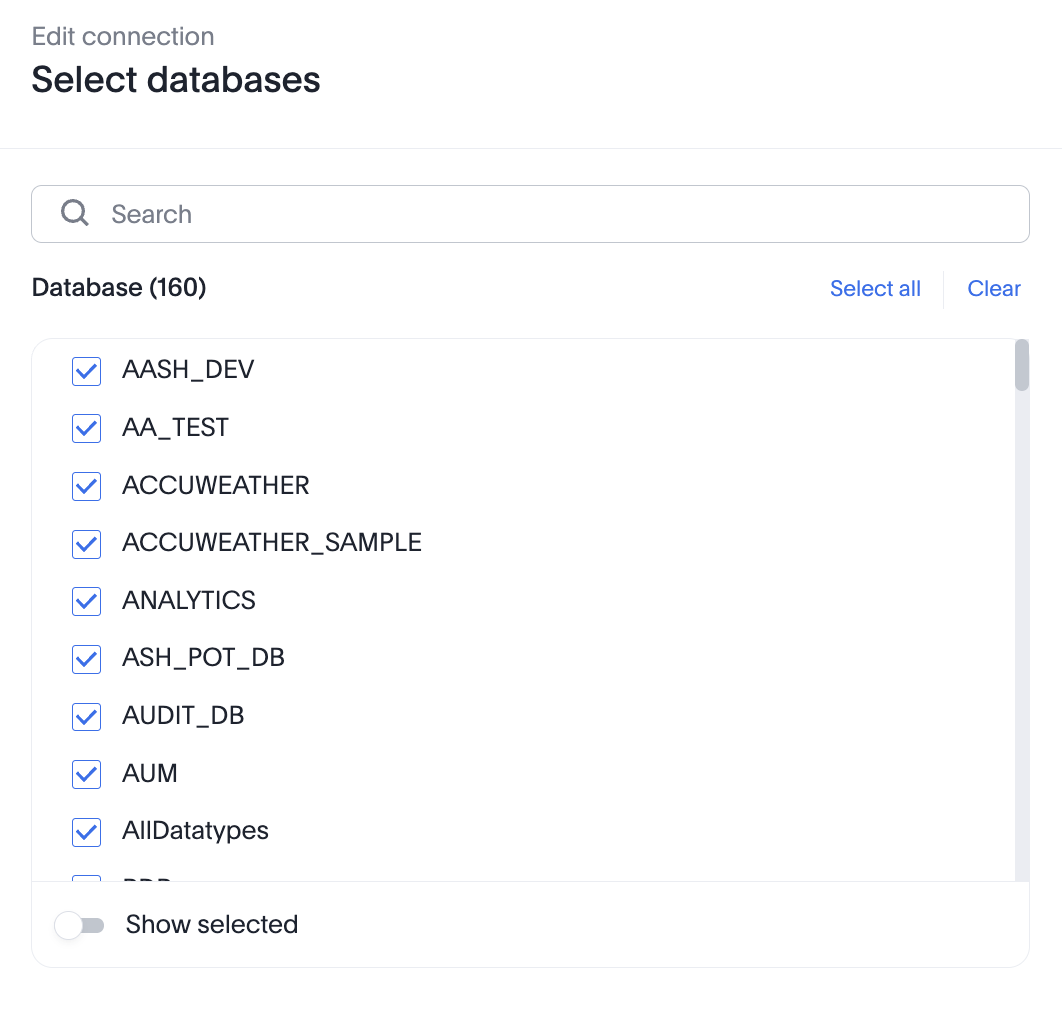Viewport: 1062px width, 1024px height.
Task: Click the Select databases title
Action: 176,80
